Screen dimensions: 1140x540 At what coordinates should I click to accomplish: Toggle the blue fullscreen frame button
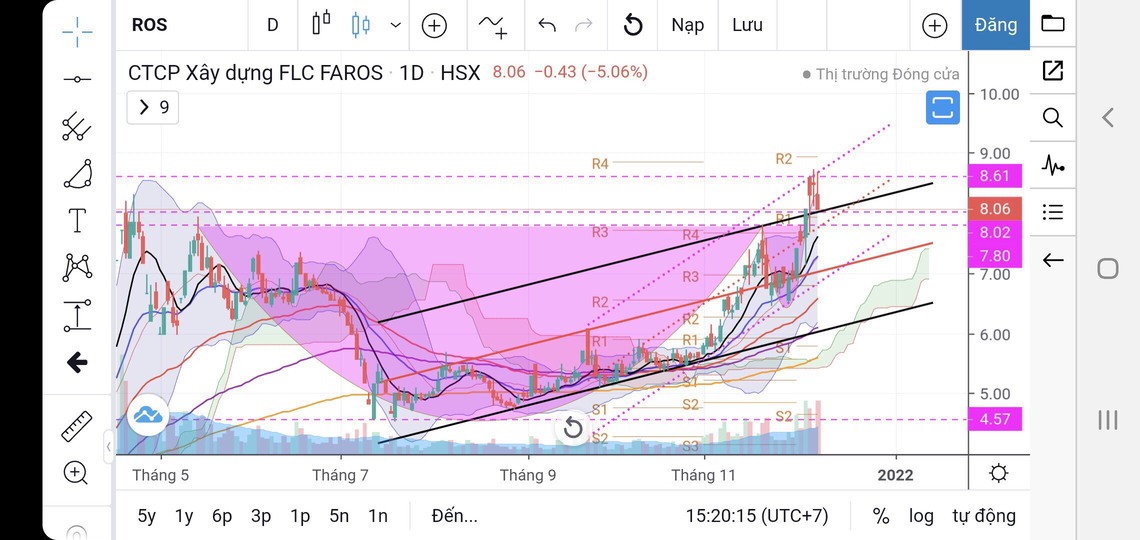(x=942, y=108)
